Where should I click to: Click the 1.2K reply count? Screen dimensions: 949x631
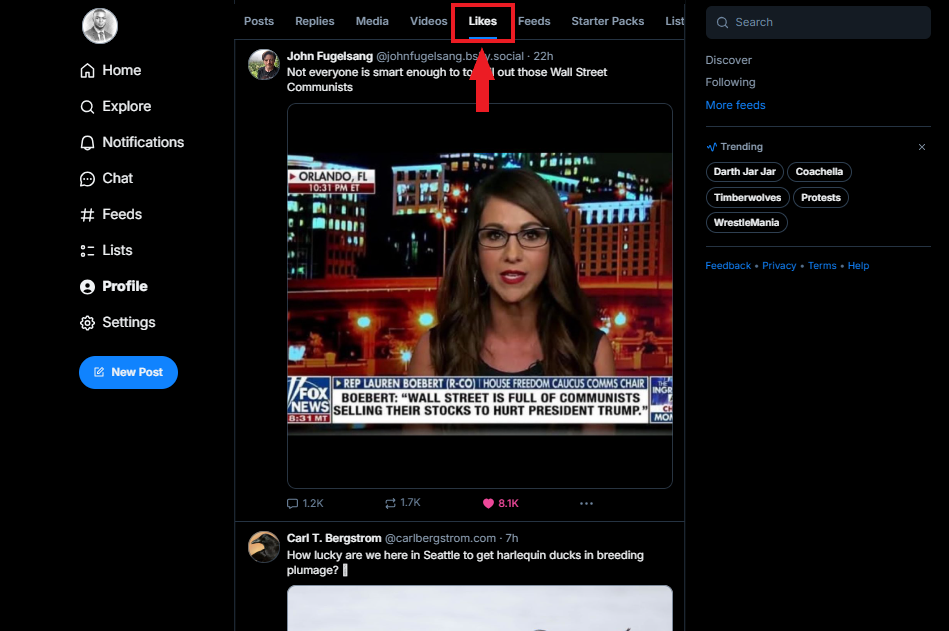(x=313, y=503)
